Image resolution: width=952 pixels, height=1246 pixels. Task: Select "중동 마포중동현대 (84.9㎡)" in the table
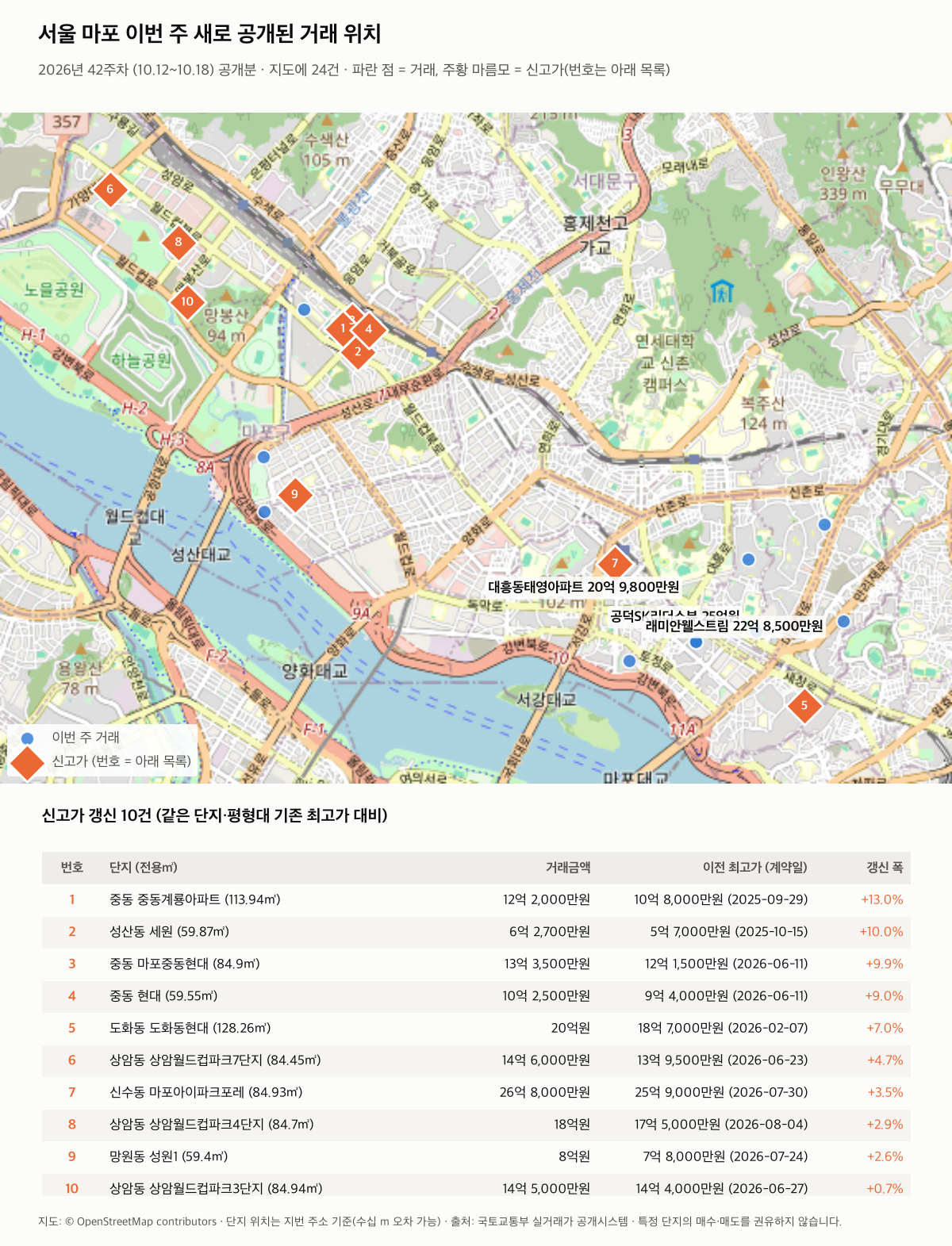click(x=185, y=964)
